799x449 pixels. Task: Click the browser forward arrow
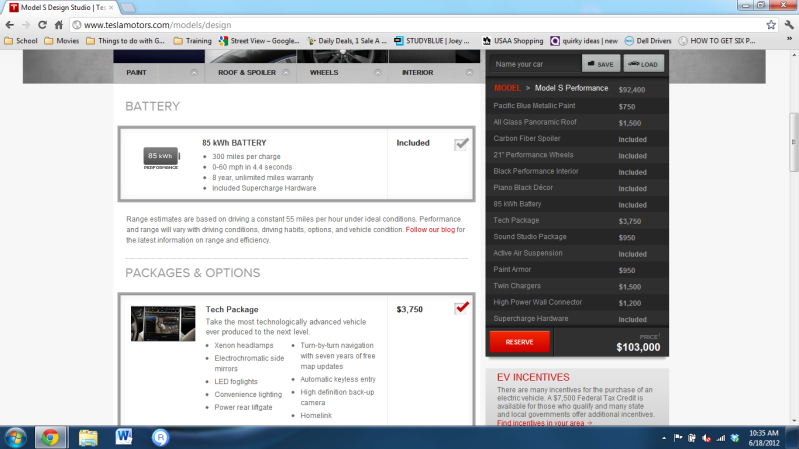[25, 24]
